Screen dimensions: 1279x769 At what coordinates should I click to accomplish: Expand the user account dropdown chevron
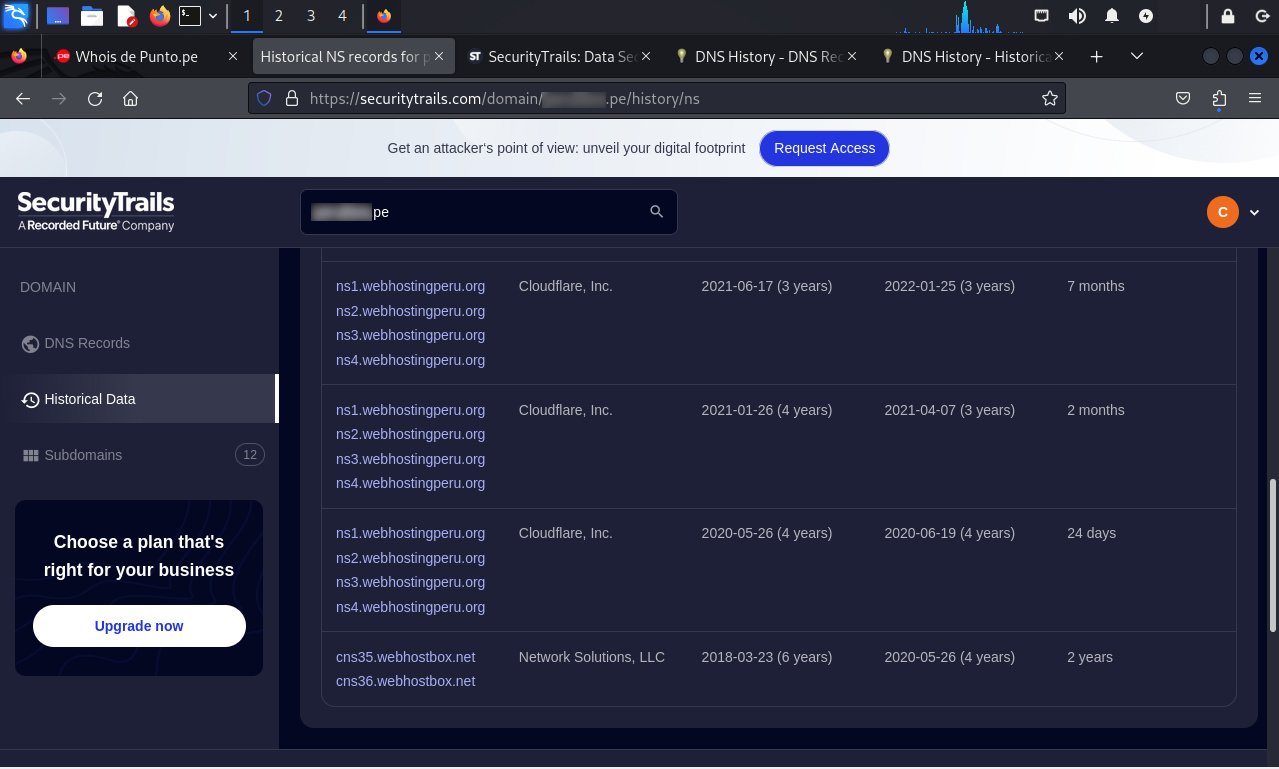pyautogui.click(x=1254, y=212)
